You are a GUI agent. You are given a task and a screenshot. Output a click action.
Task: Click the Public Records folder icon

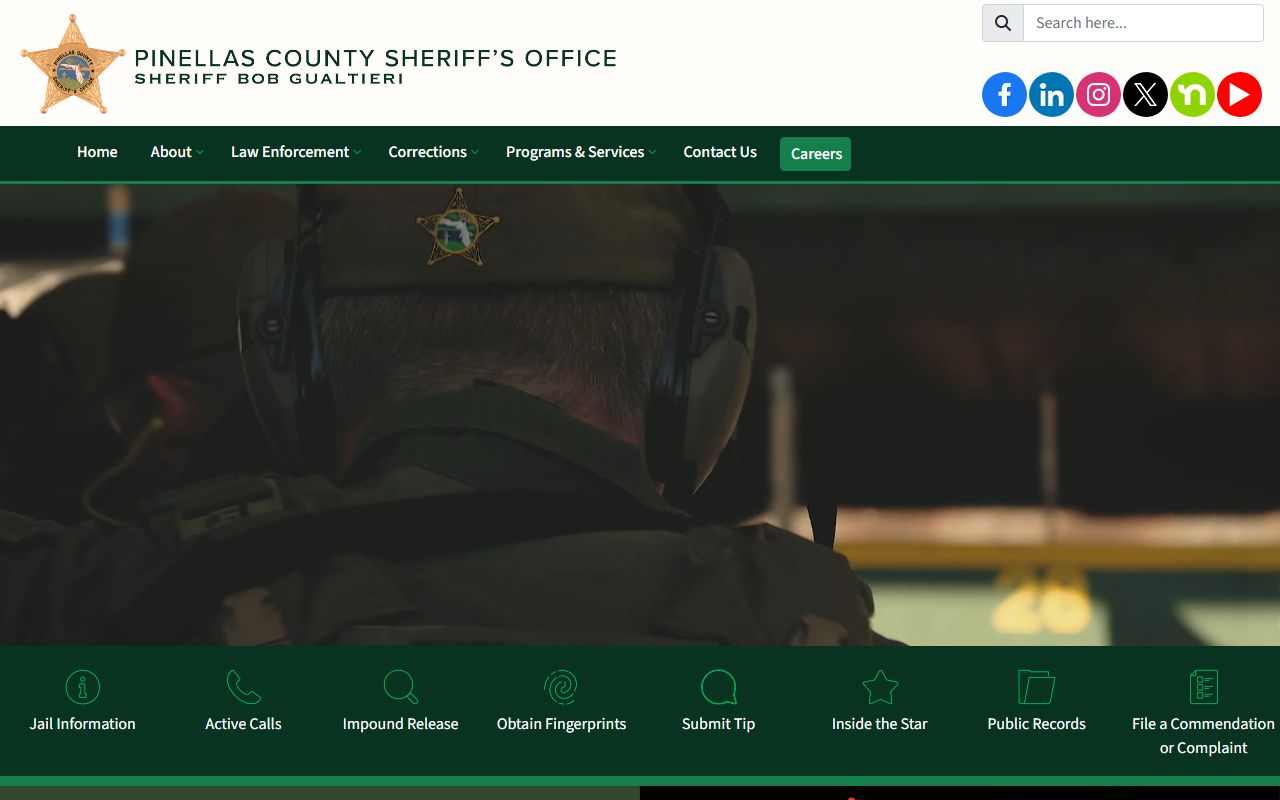click(x=1036, y=687)
